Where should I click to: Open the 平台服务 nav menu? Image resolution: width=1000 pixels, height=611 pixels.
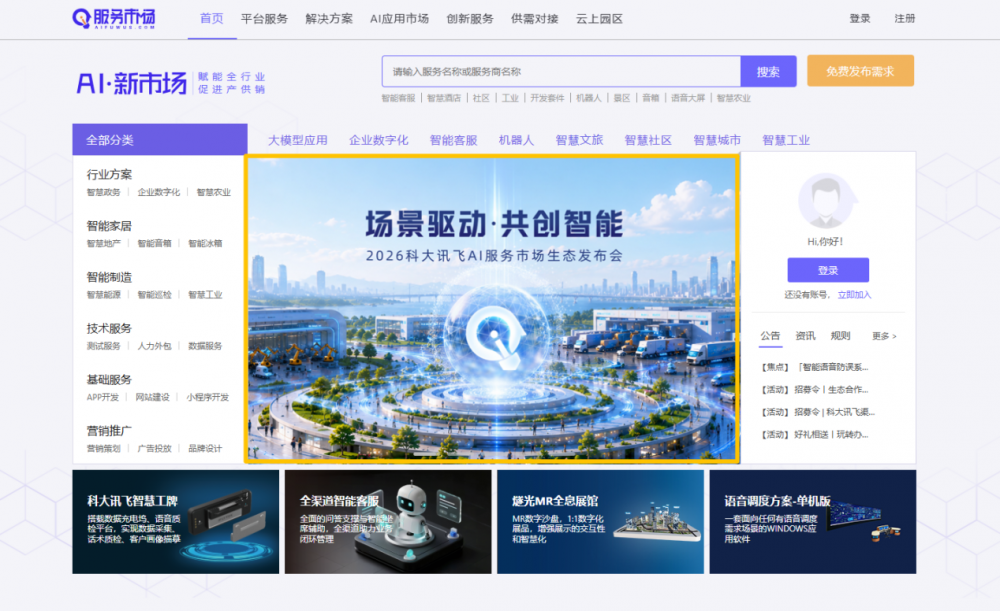tap(264, 18)
